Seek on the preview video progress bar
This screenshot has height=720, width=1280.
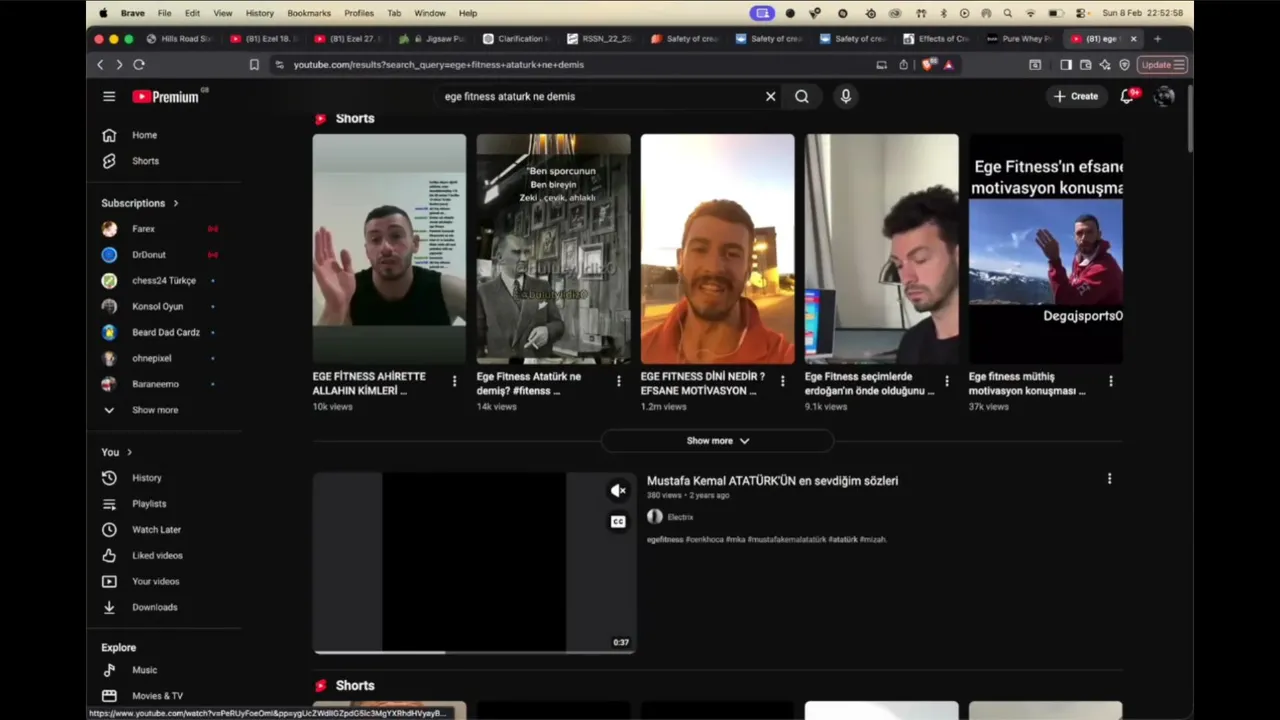click(x=474, y=652)
